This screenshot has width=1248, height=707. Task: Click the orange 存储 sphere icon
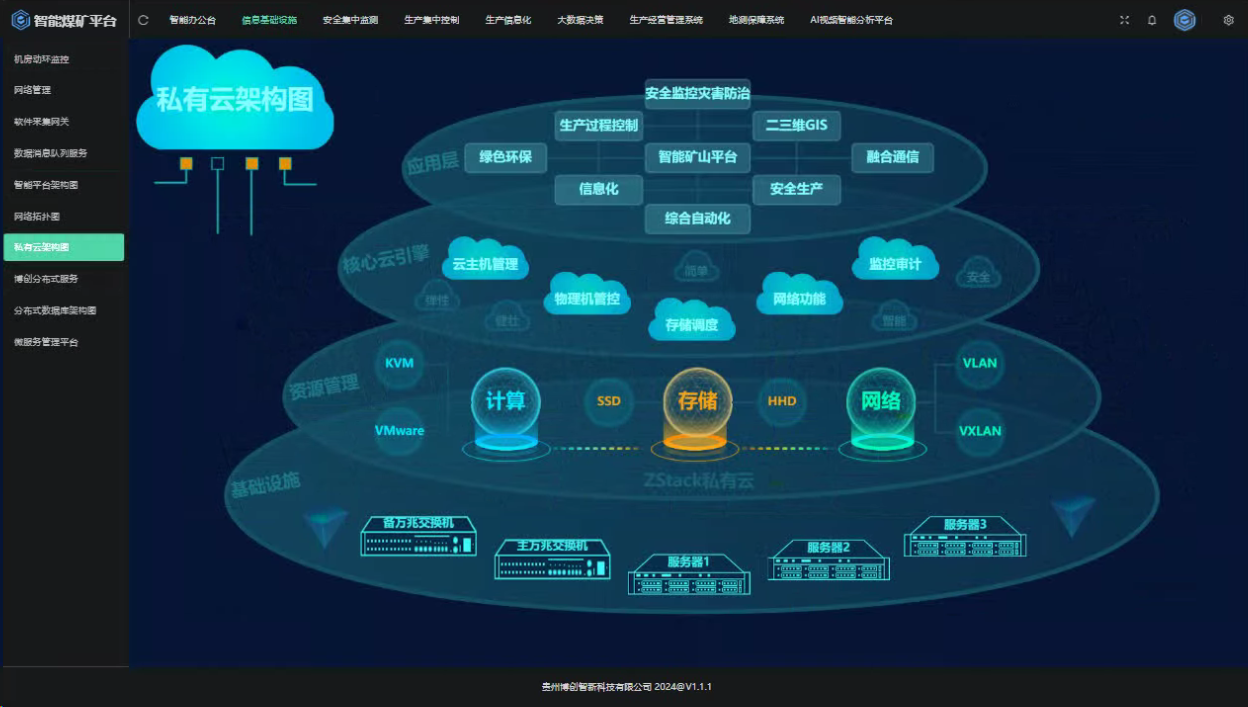click(x=697, y=402)
